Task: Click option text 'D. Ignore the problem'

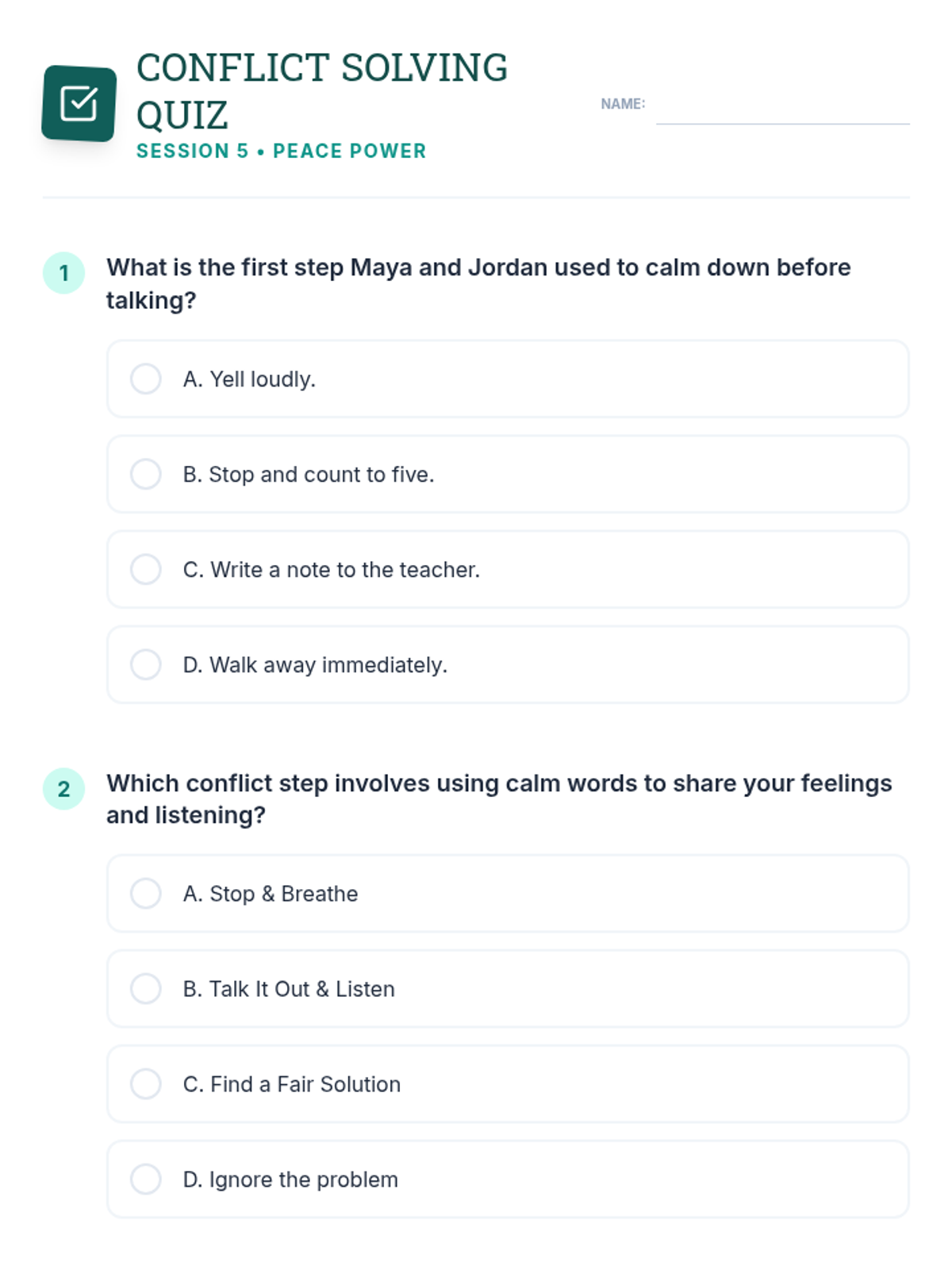Action: [290, 1179]
